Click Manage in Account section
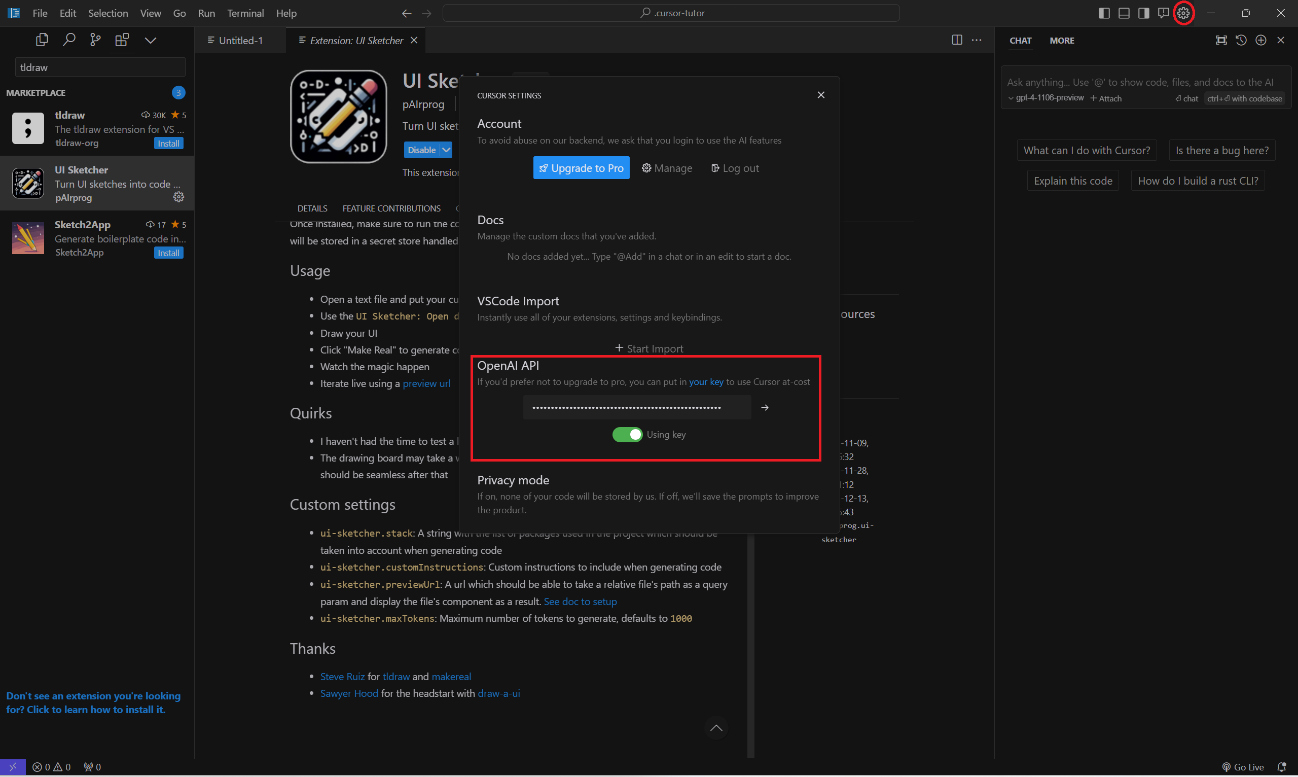 (x=667, y=168)
